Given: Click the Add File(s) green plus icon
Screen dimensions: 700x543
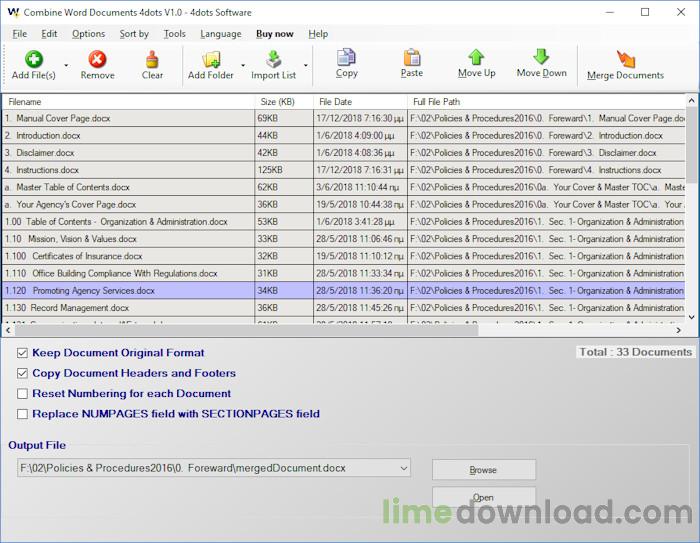Looking at the screenshot, I should click(x=34, y=59).
